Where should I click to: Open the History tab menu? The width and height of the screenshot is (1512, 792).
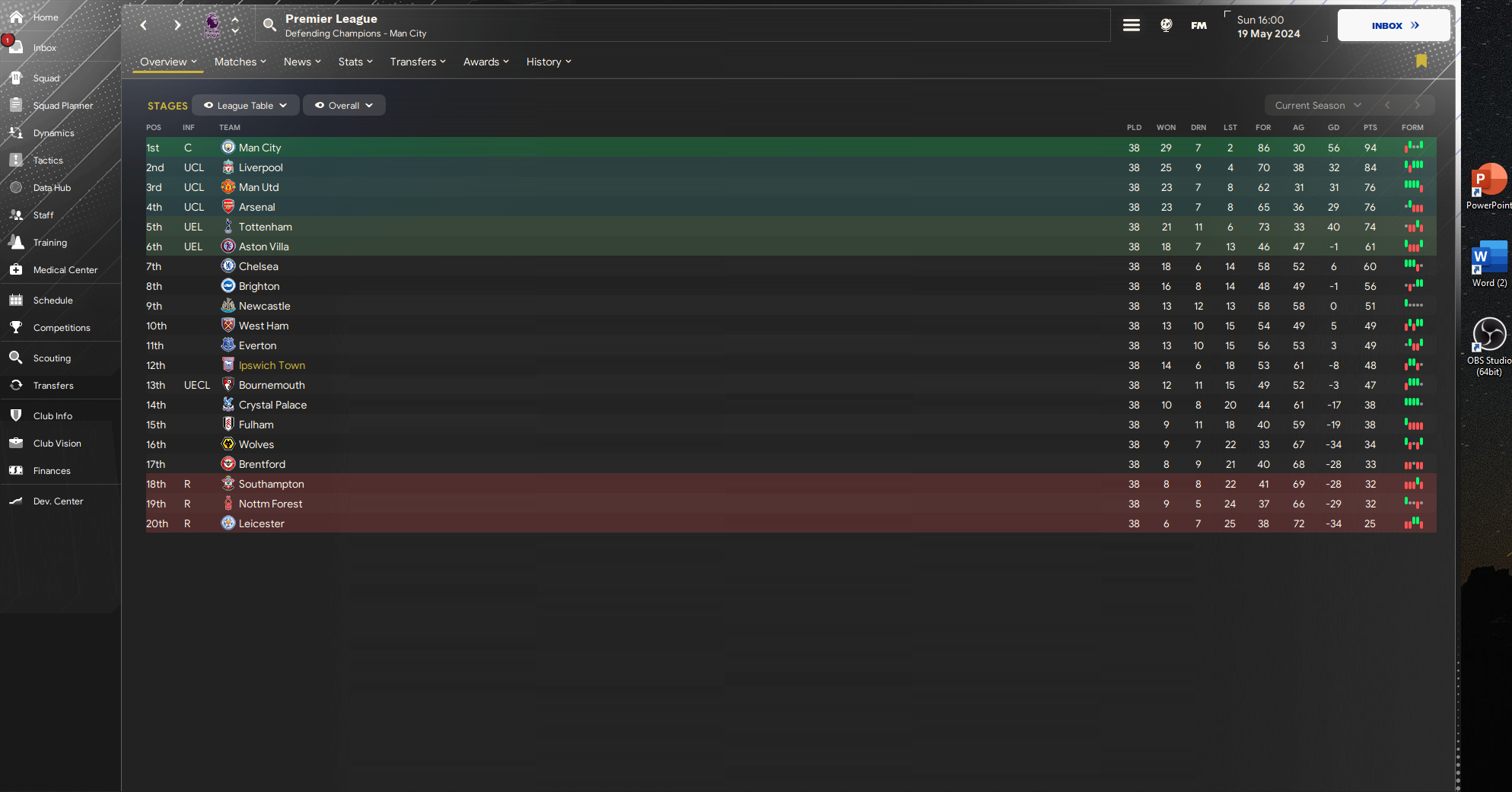point(549,62)
